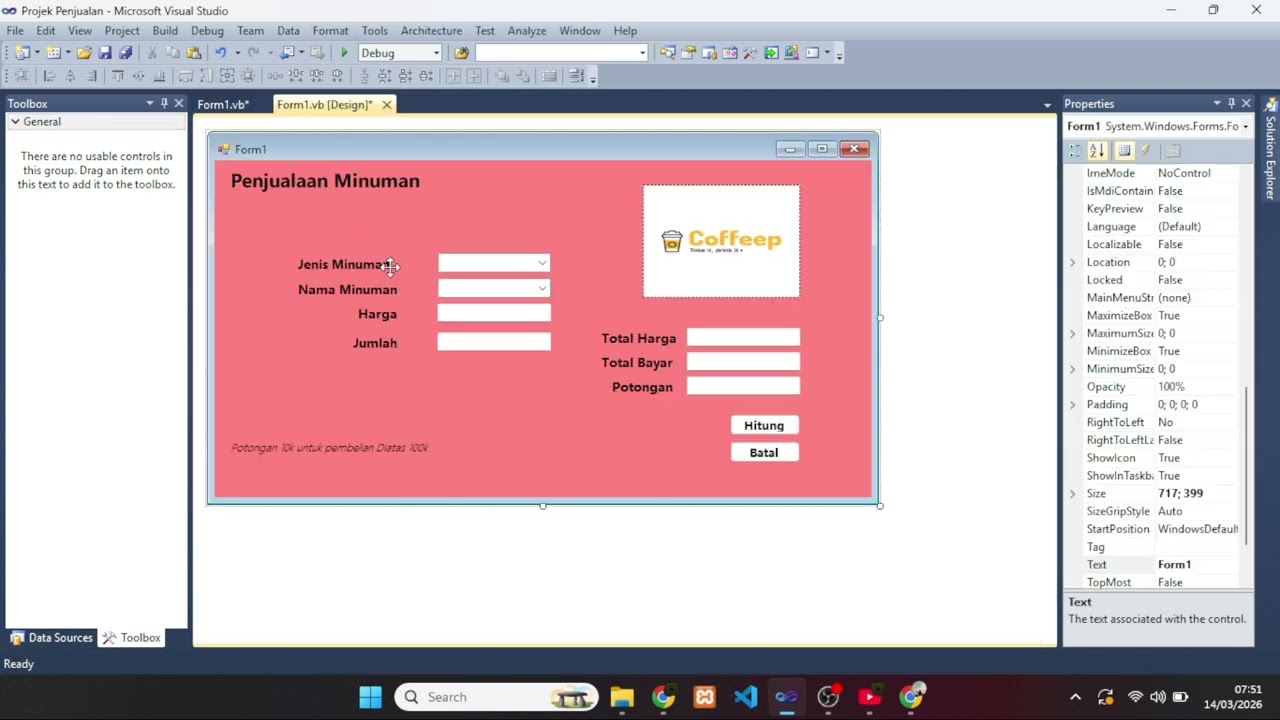The height and width of the screenshot is (720, 1280).
Task: Open the Nama Minuman combo box
Action: (542, 289)
